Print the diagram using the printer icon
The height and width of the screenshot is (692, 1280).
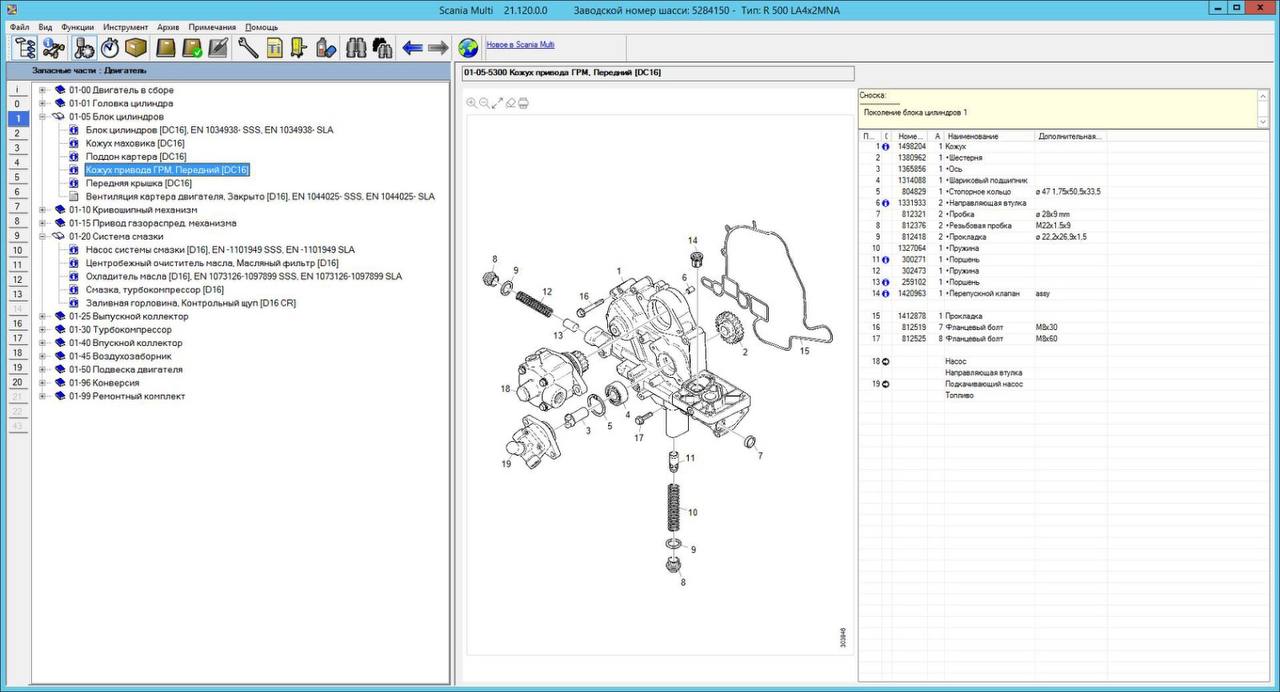coord(523,103)
